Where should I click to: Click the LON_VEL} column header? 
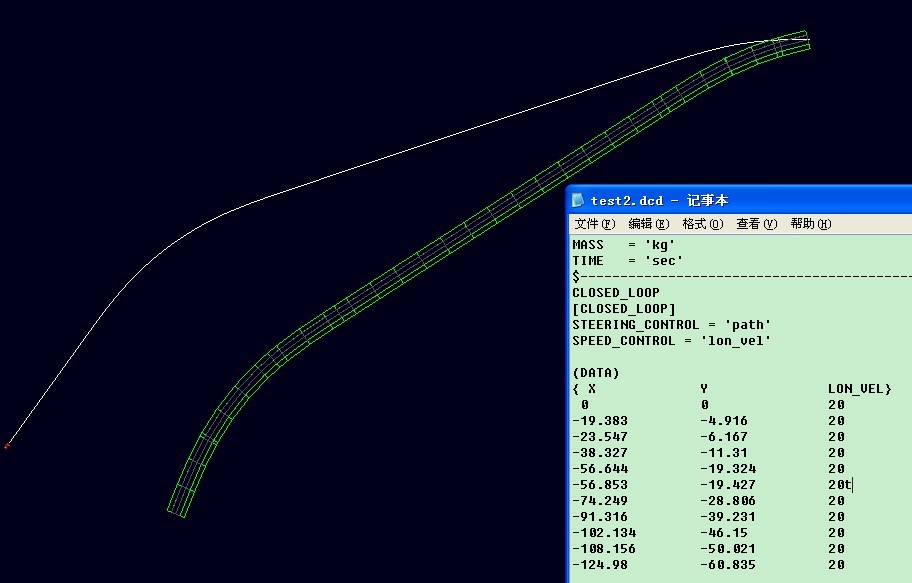pyautogui.click(x=859, y=389)
